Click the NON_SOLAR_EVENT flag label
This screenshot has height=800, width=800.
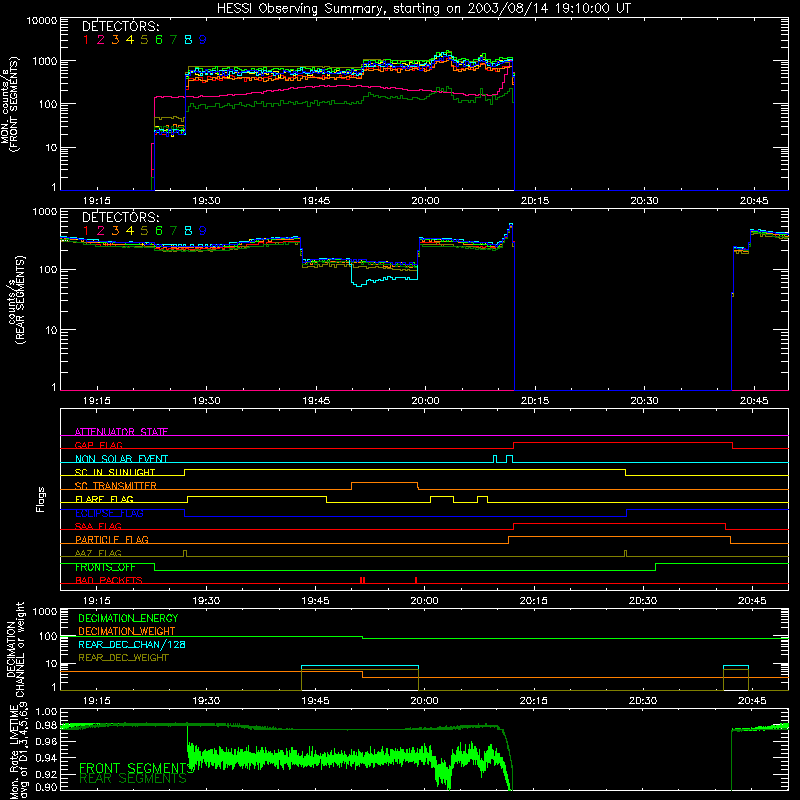coord(121,459)
